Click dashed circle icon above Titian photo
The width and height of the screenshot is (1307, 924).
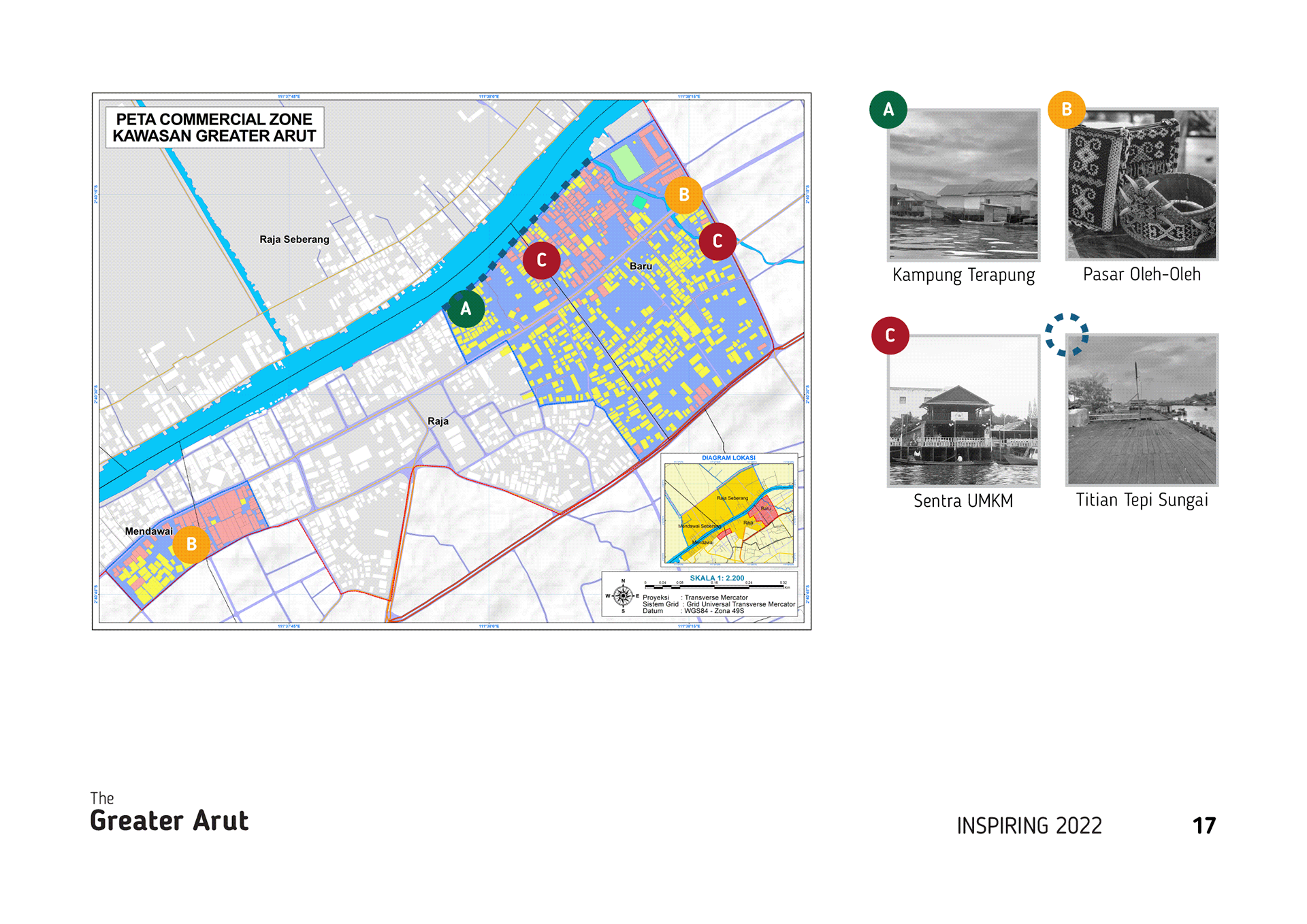1067,335
